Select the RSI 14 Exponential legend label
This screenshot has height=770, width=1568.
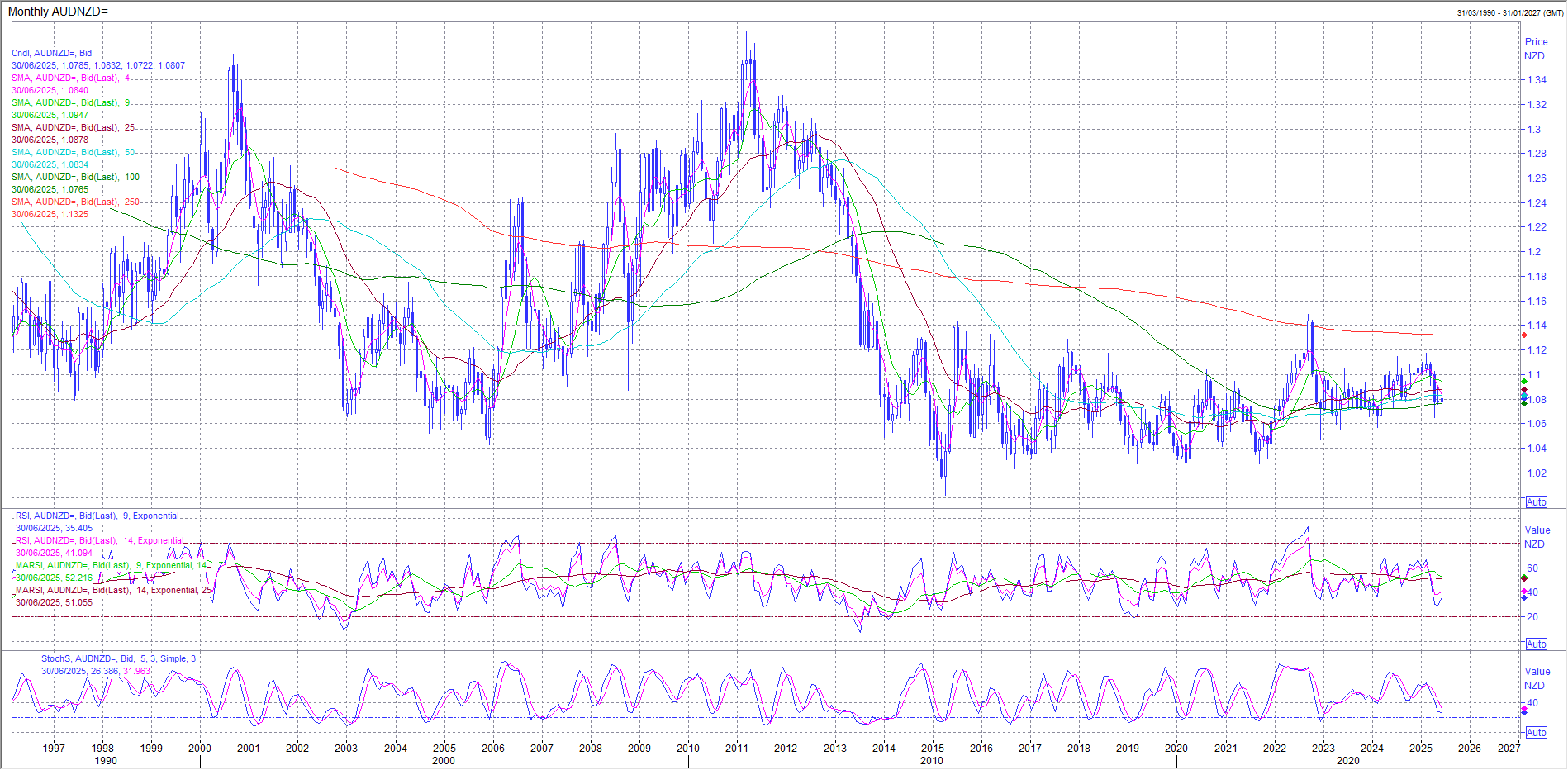click(100, 540)
